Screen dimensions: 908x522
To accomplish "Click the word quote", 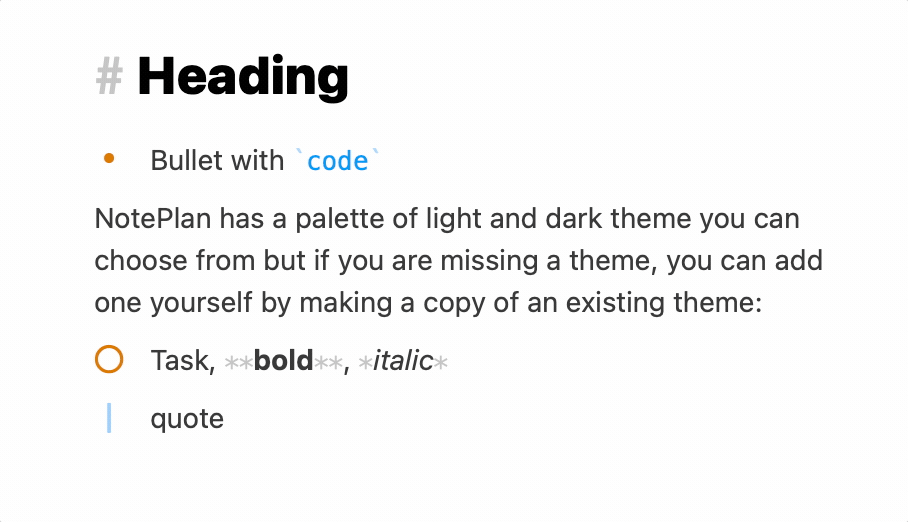I will coord(187,419).
